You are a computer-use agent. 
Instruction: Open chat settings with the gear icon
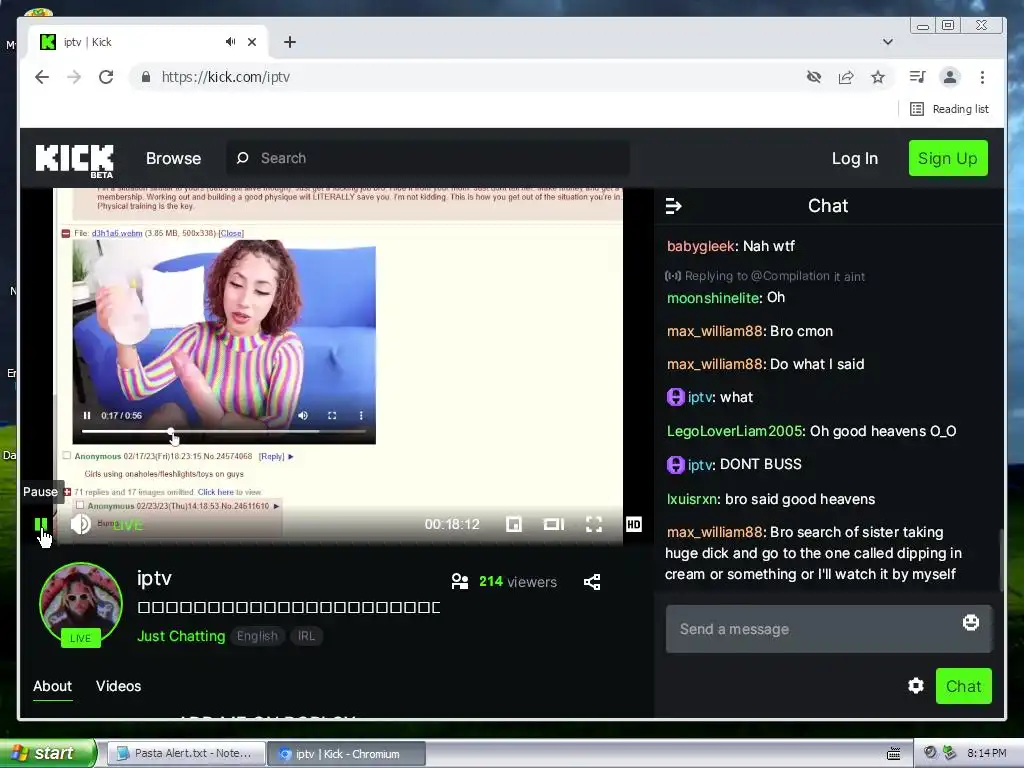click(916, 686)
